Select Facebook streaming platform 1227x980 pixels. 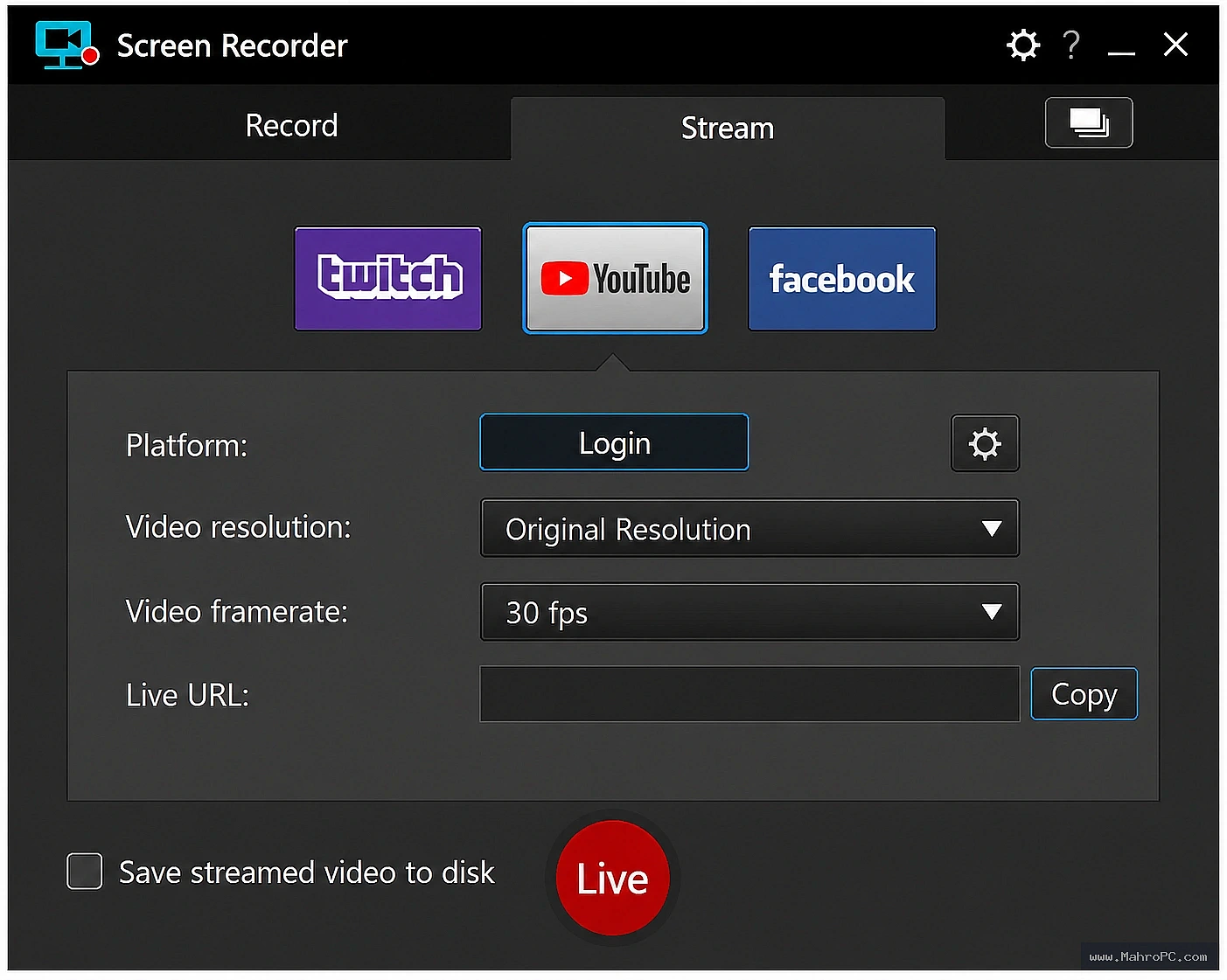[x=842, y=278]
